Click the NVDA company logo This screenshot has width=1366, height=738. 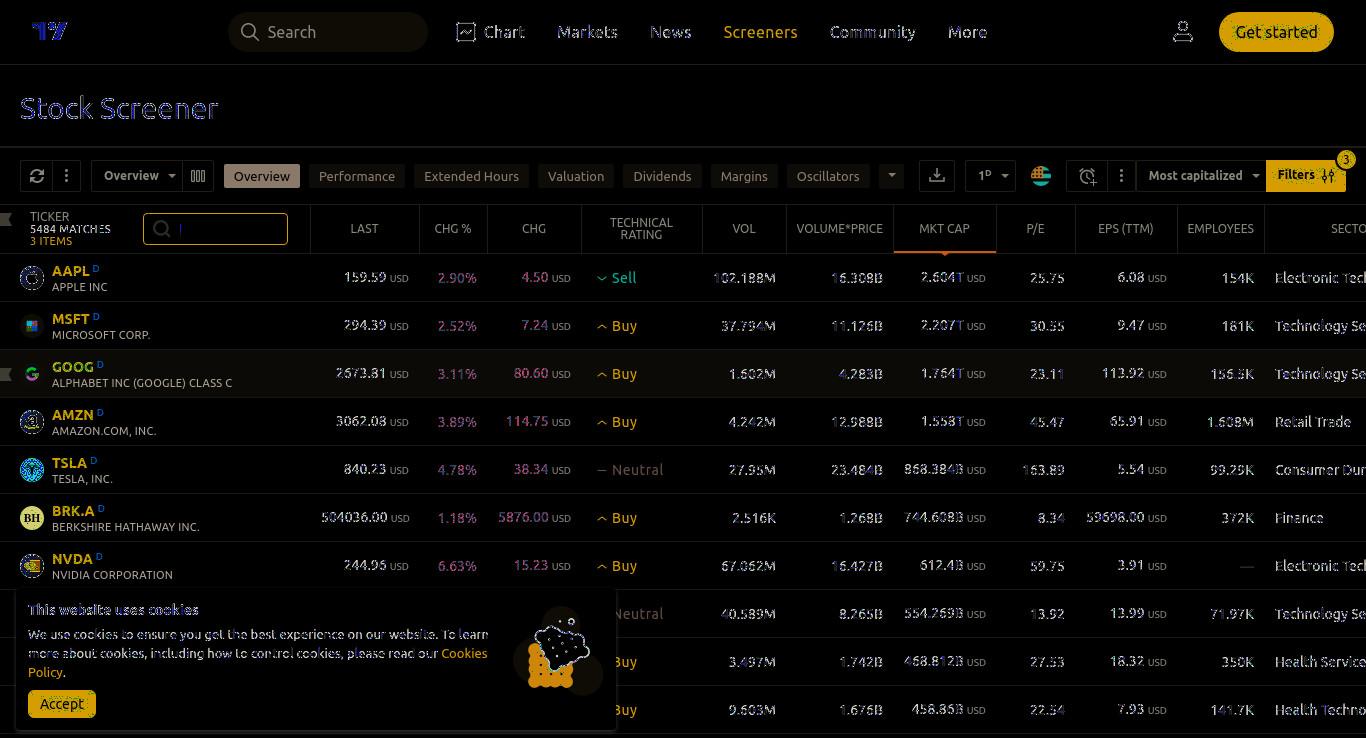tap(32, 566)
